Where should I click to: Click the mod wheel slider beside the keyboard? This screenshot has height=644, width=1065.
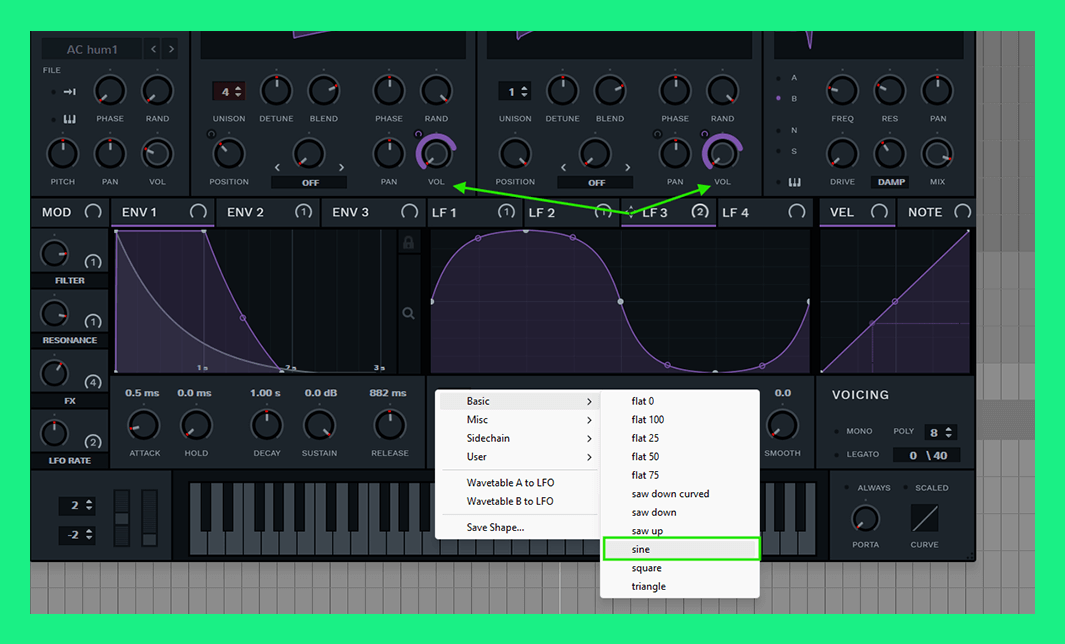point(149,518)
